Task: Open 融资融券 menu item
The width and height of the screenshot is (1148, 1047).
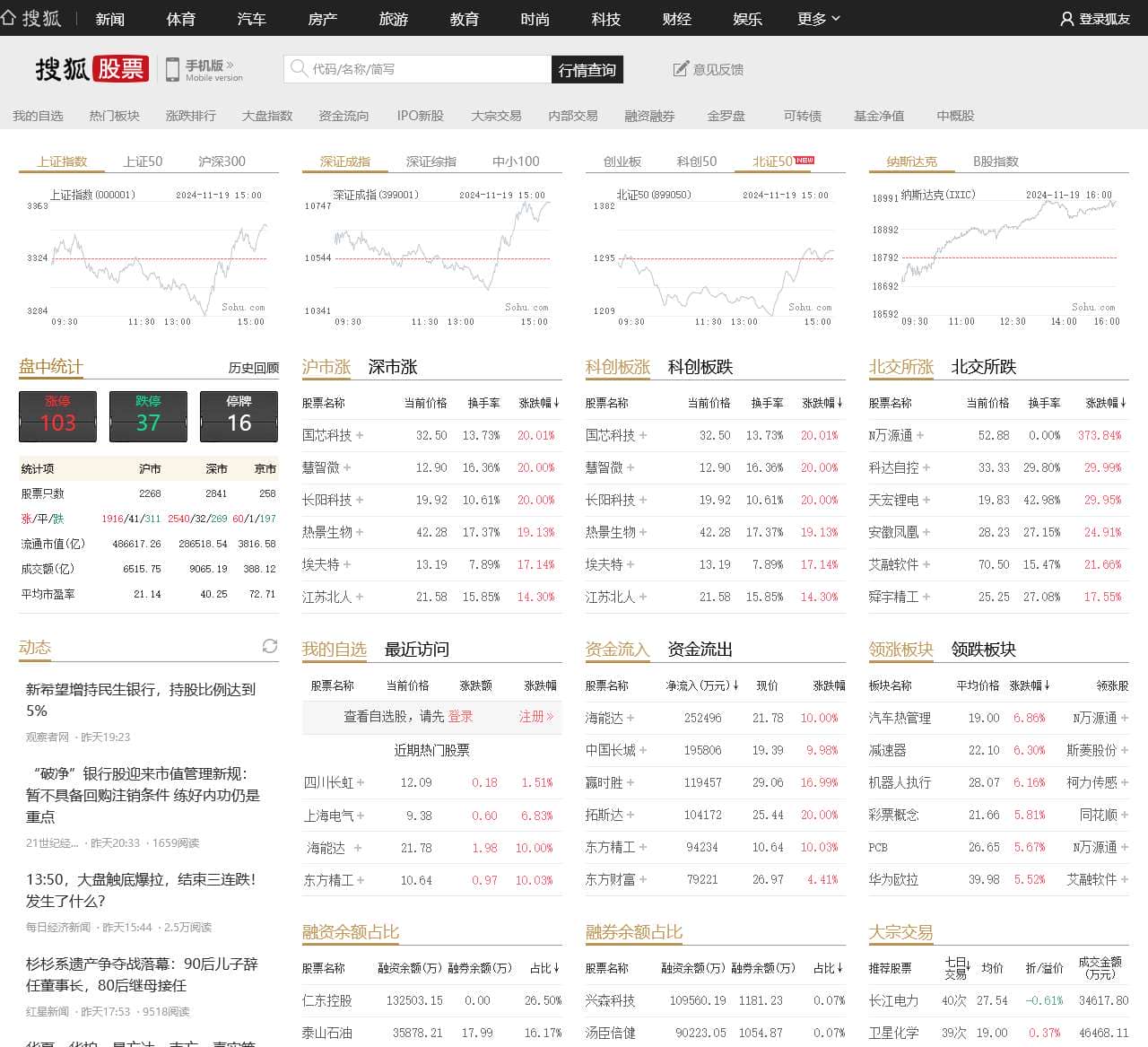Action: point(649,116)
